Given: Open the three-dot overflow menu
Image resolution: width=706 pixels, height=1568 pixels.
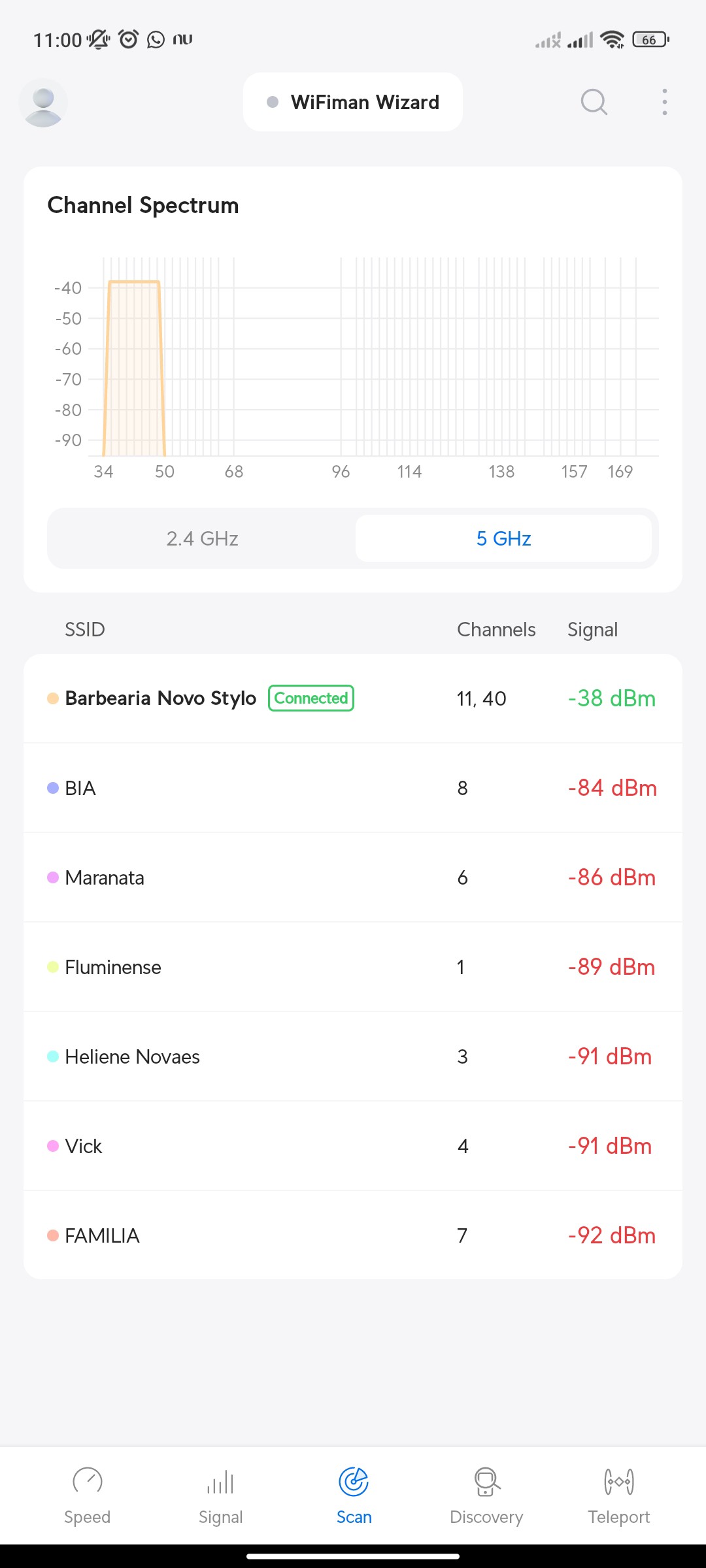Looking at the screenshot, I should (x=664, y=102).
